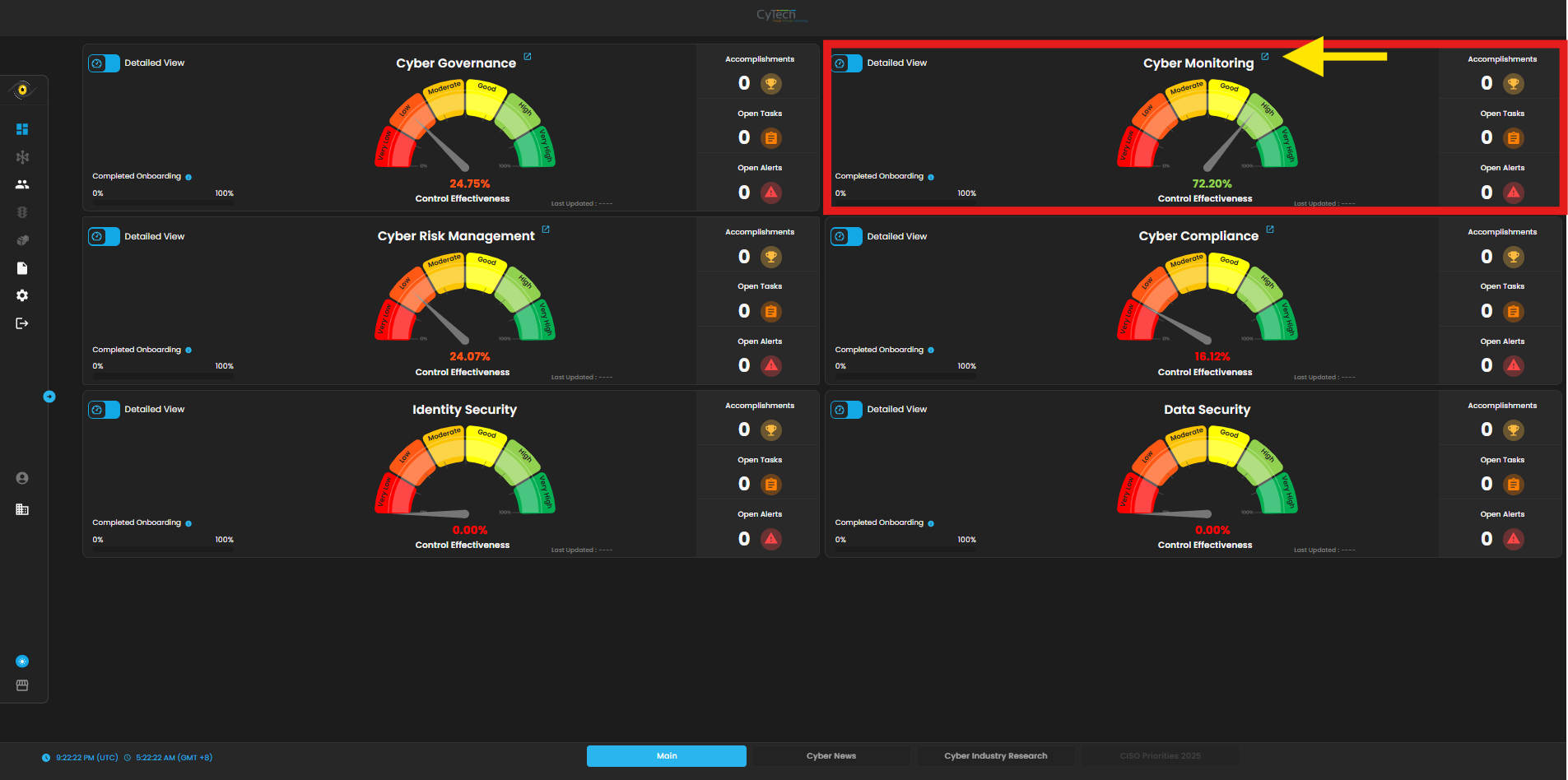Click the marketplace store icon in sidebar
Image resolution: width=1568 pixels, height=780 pixels.
tap(22, 685)
